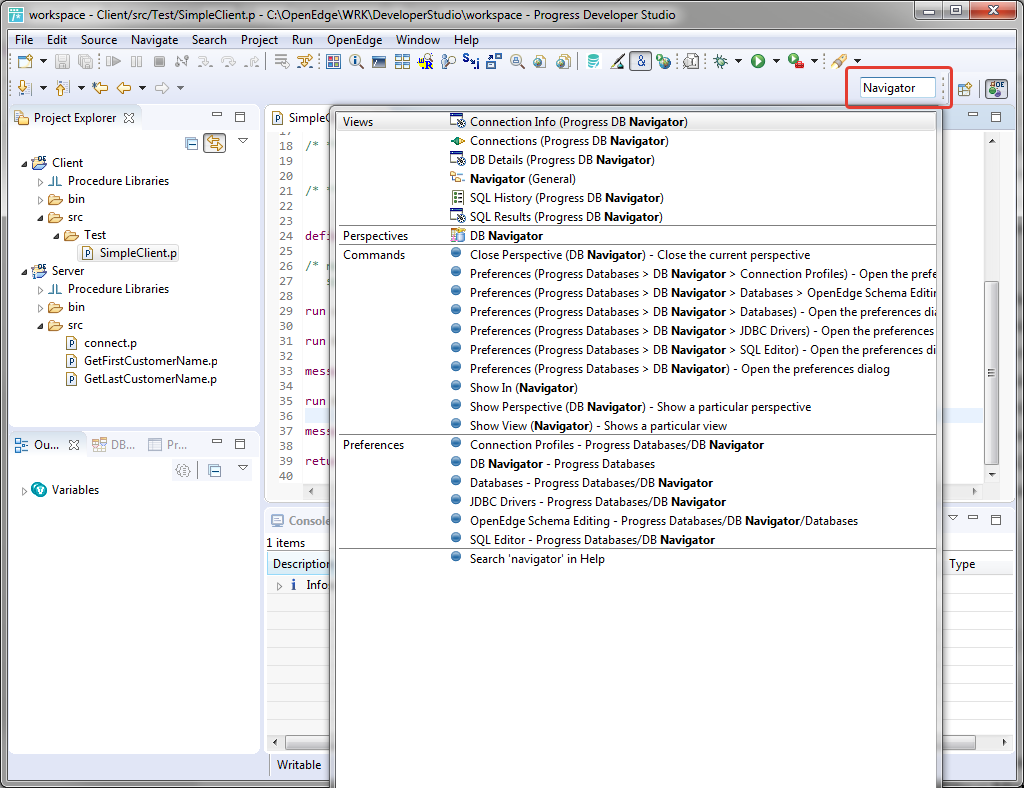
Task: Click the Step Return icon
Action: click(251, 61)
